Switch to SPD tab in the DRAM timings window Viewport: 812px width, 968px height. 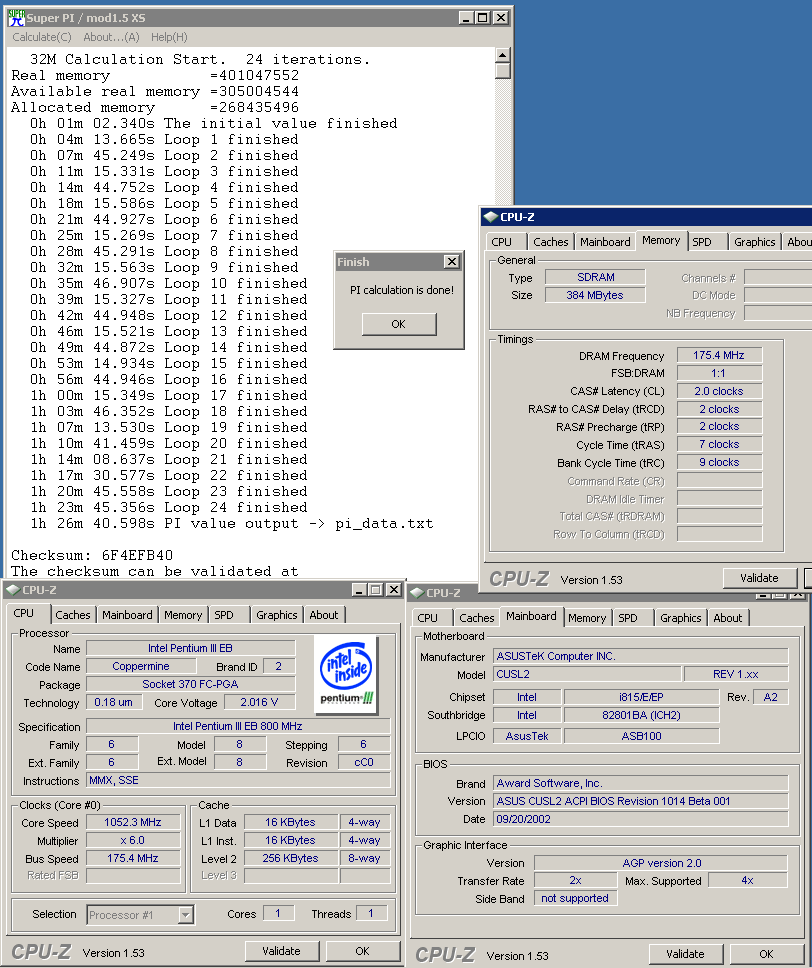(x=702, y=242)
